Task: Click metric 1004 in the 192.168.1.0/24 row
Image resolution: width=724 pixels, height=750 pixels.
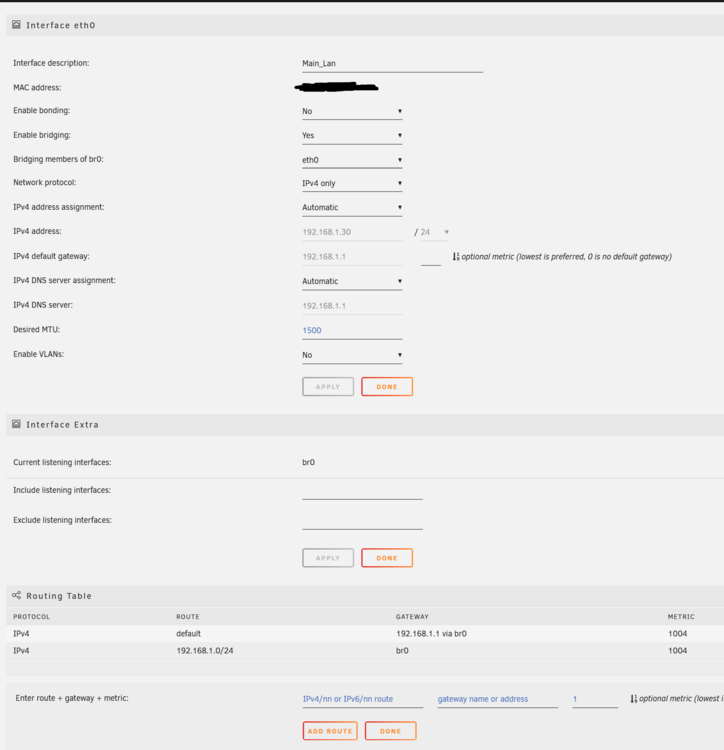Action: click(x=678, y=651)
